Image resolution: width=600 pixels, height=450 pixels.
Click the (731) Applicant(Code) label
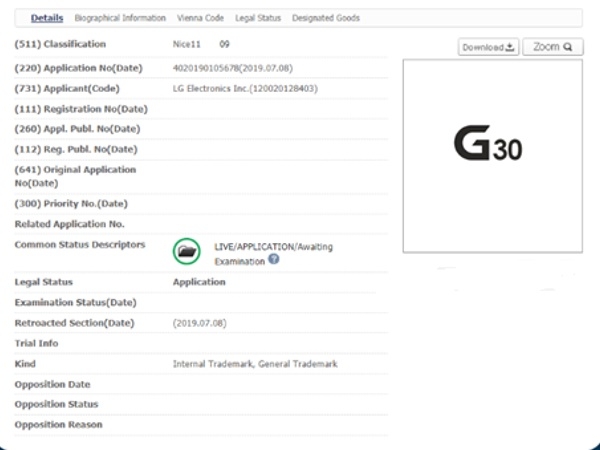[x=67, y=89]
